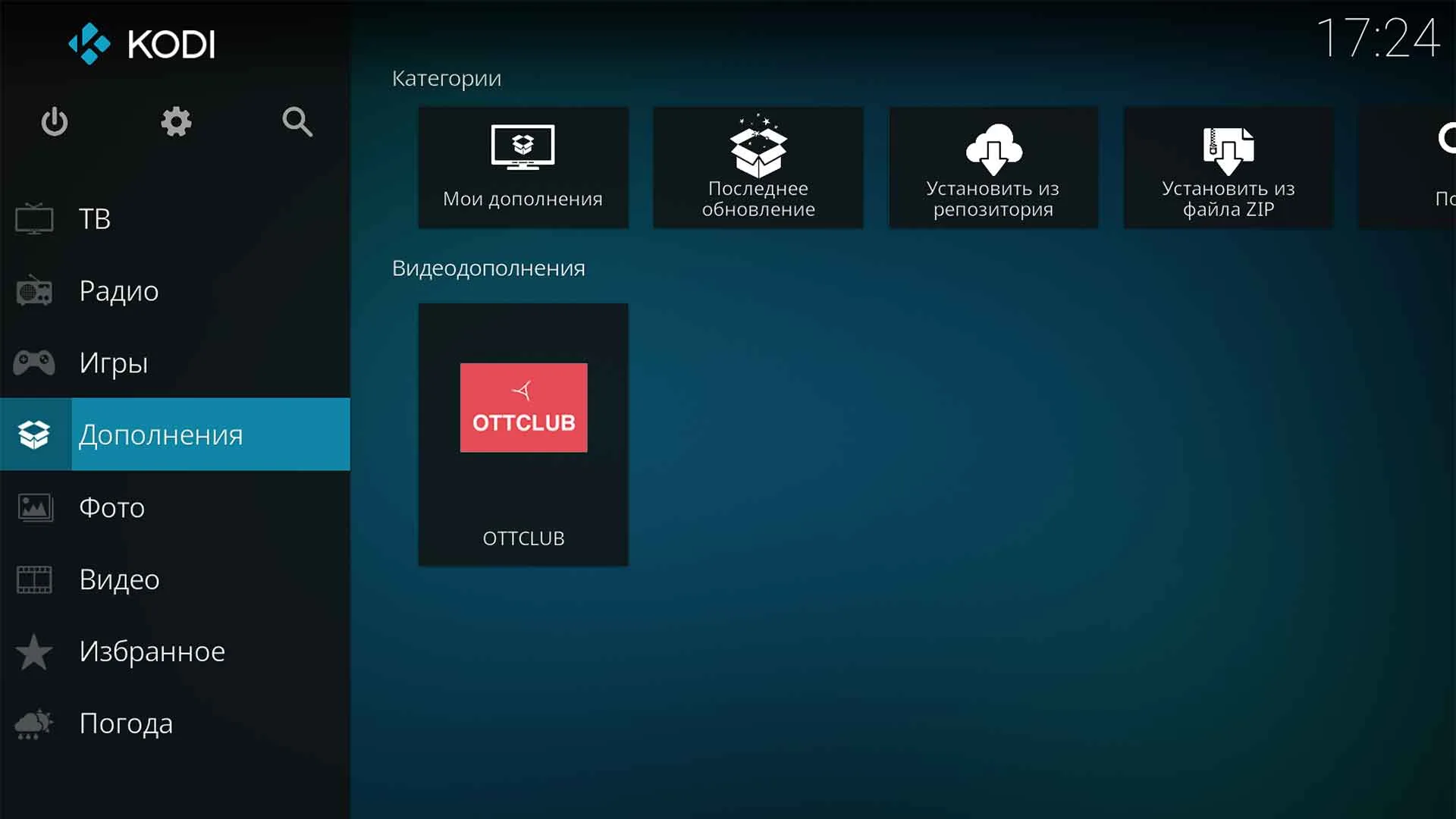
Task: Click the add-ons box icon in sidebar
Action: pyautogui.click(x=33, y=435)
